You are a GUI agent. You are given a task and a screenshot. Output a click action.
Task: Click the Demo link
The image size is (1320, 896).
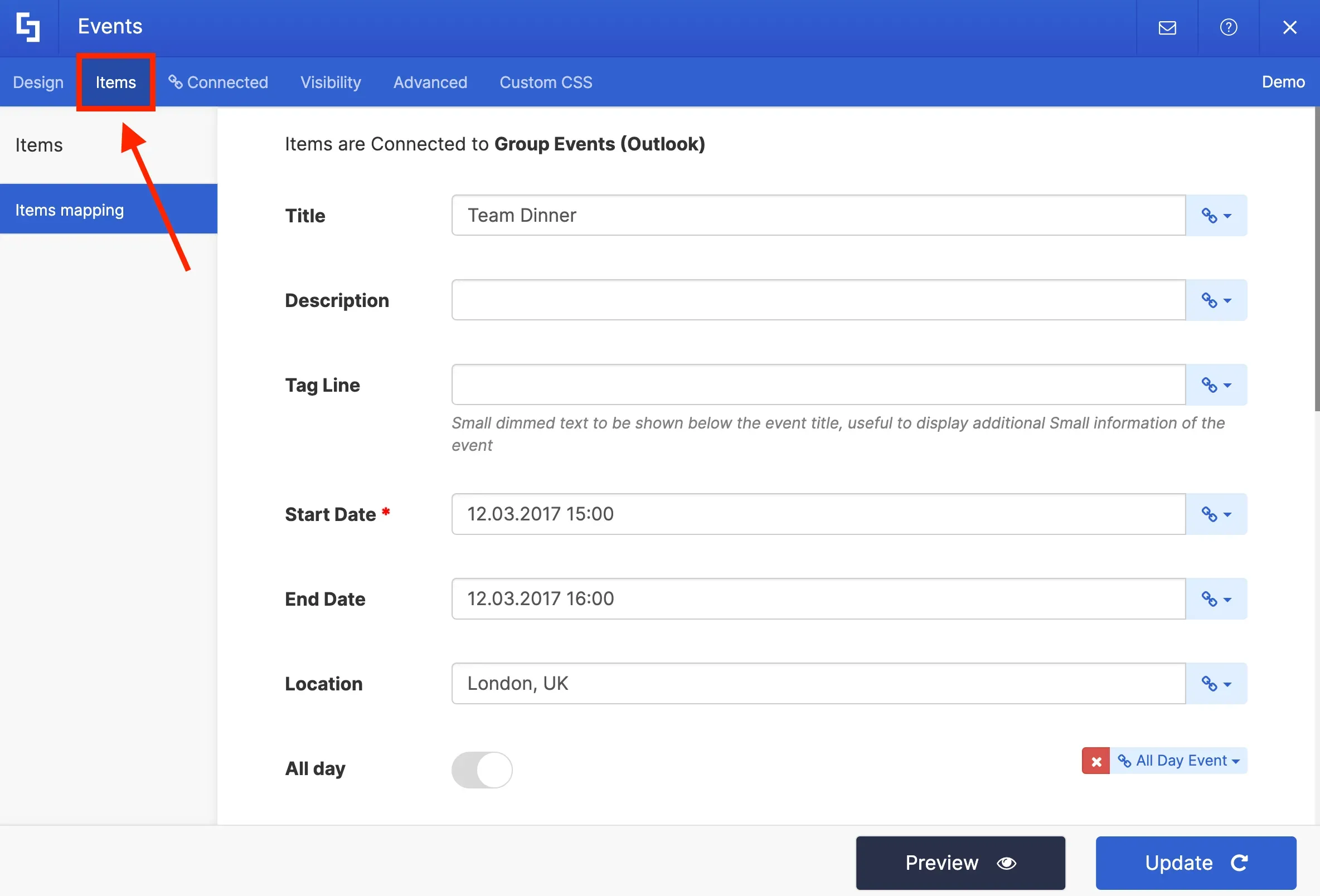(1283, 82)
